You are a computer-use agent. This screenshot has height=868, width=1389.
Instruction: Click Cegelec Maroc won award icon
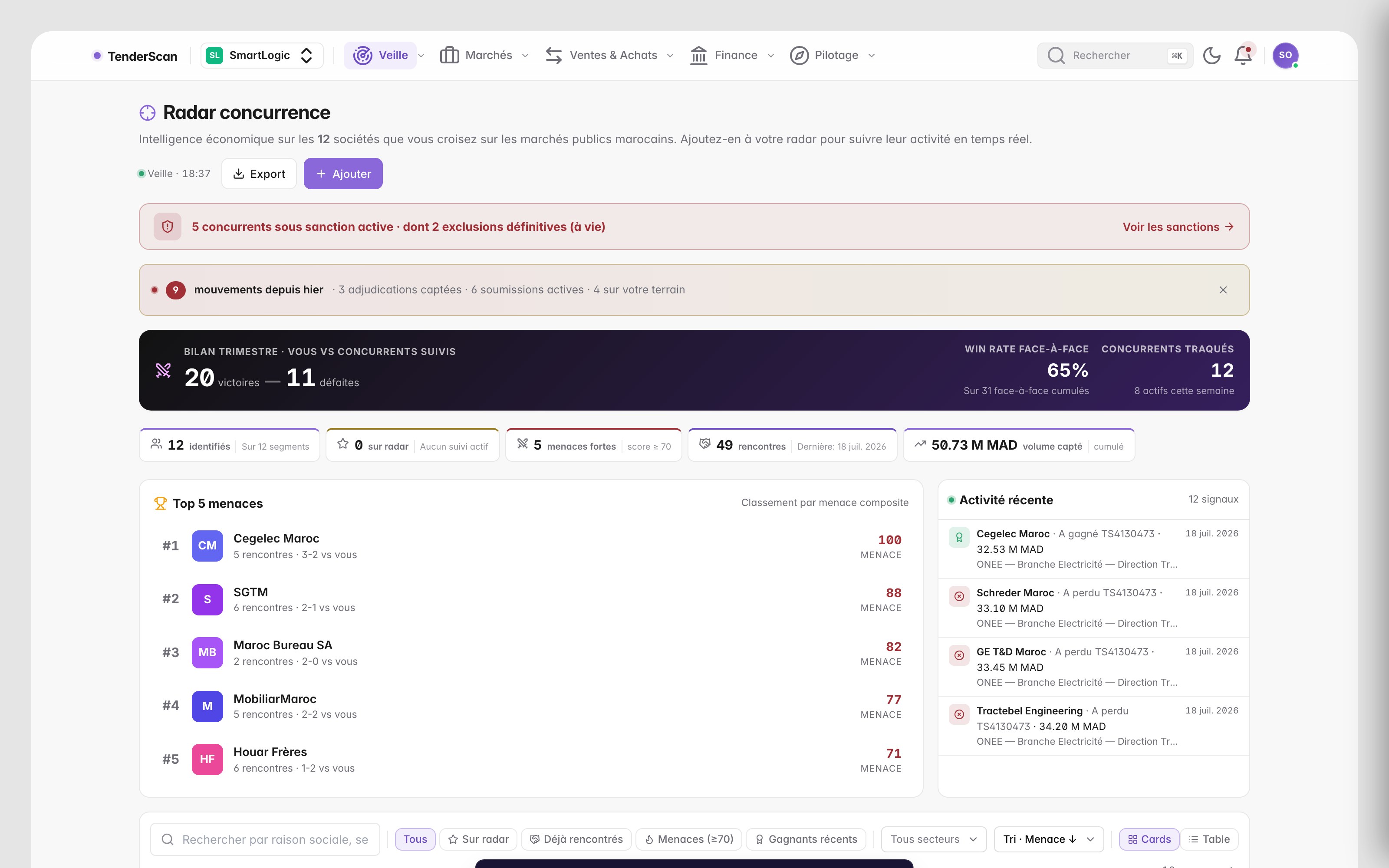959,537
